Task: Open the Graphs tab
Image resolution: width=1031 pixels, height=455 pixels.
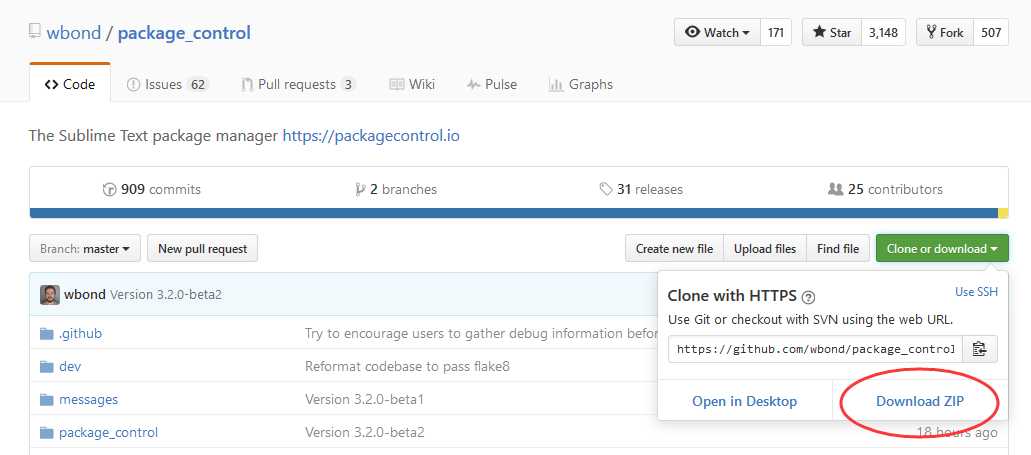Action: (x=581, y=84)
